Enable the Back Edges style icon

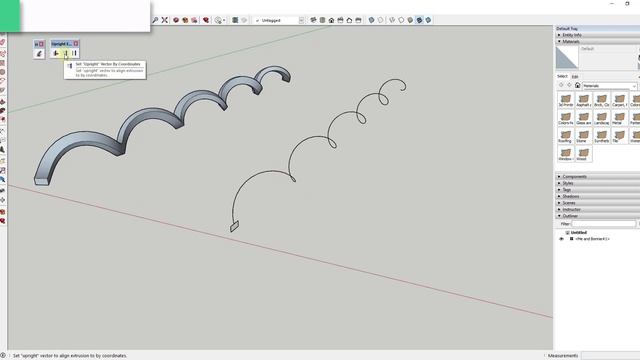click(380, 20)
